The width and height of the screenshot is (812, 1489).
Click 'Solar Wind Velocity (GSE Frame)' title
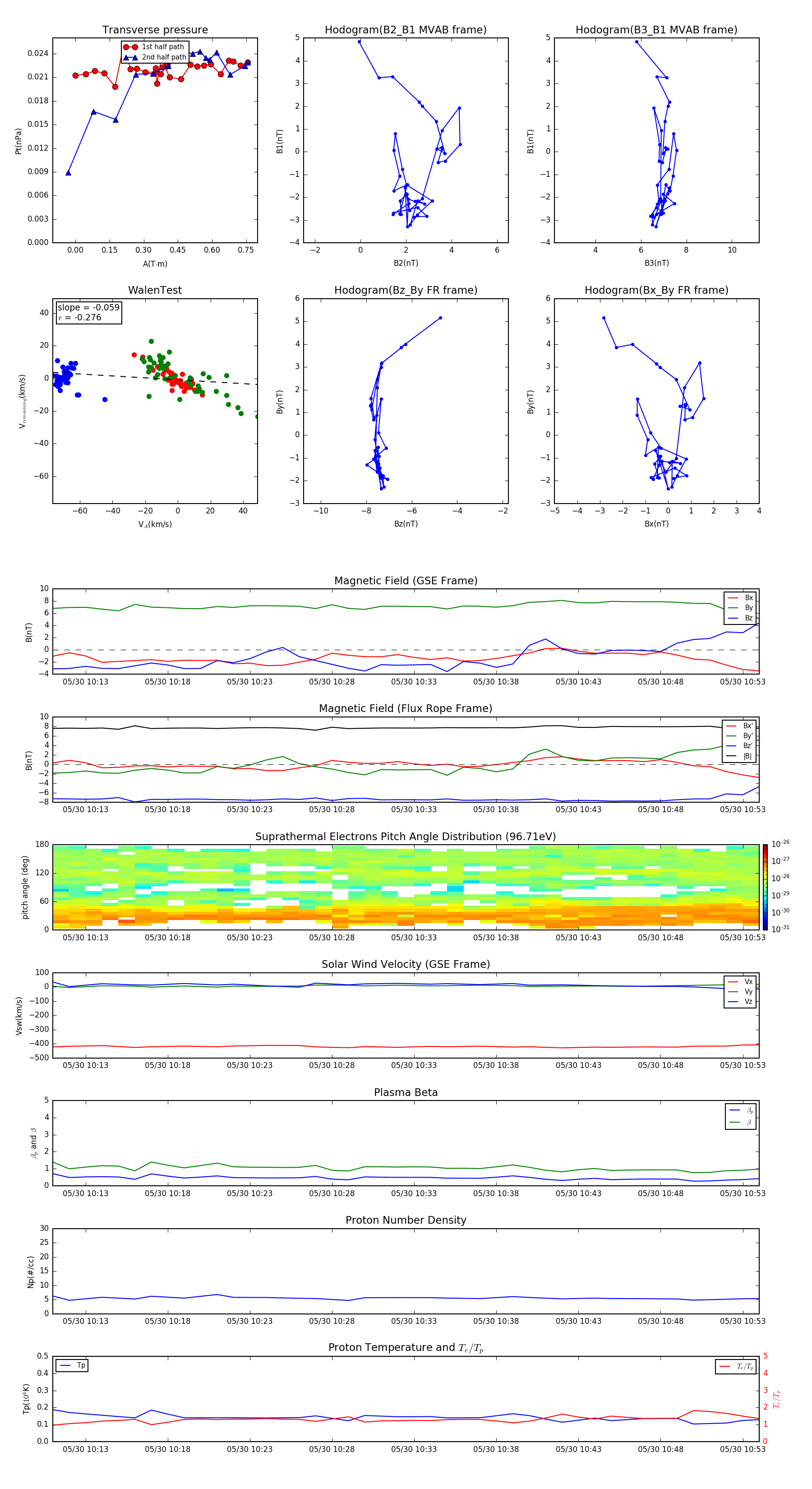406,964
